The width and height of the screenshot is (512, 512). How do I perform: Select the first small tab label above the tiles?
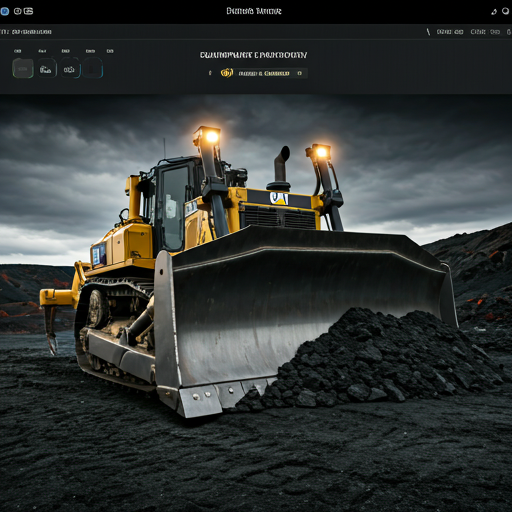(18, 51)
